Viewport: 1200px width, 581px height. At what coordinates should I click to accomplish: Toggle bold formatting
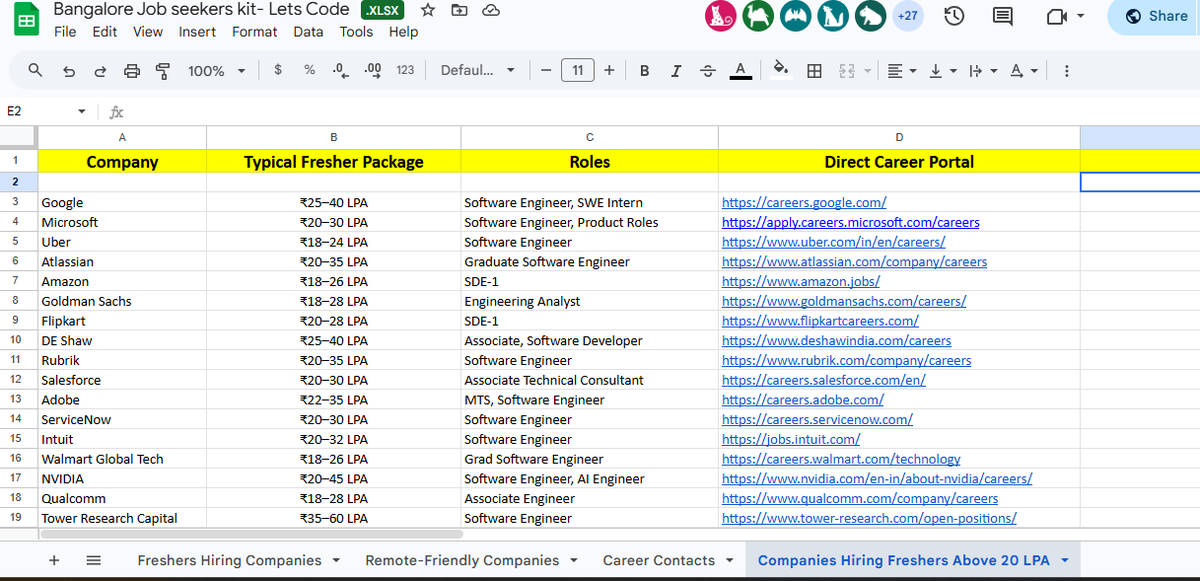point(644,70)
